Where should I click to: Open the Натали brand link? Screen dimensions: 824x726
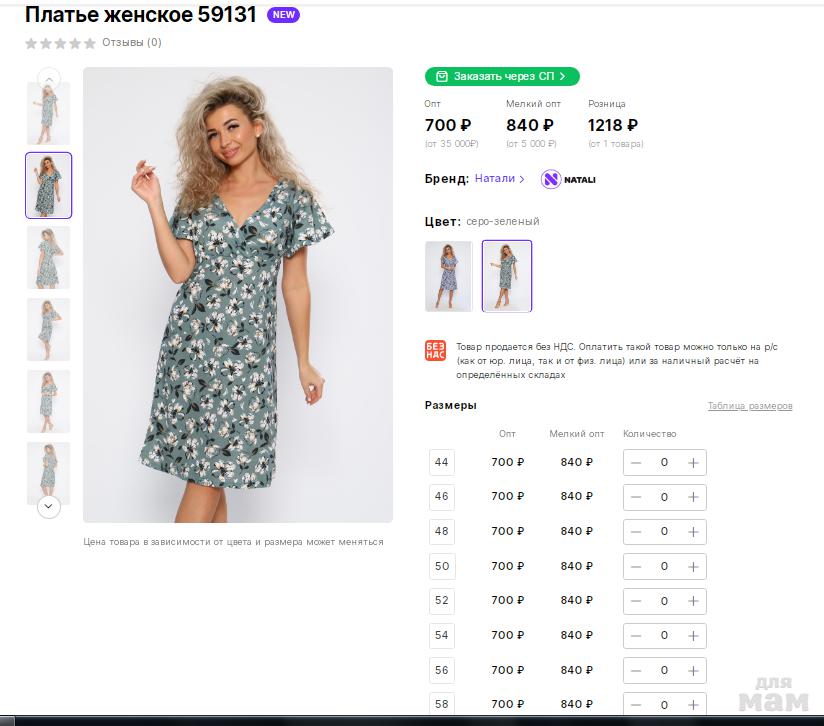pos(499,179)
